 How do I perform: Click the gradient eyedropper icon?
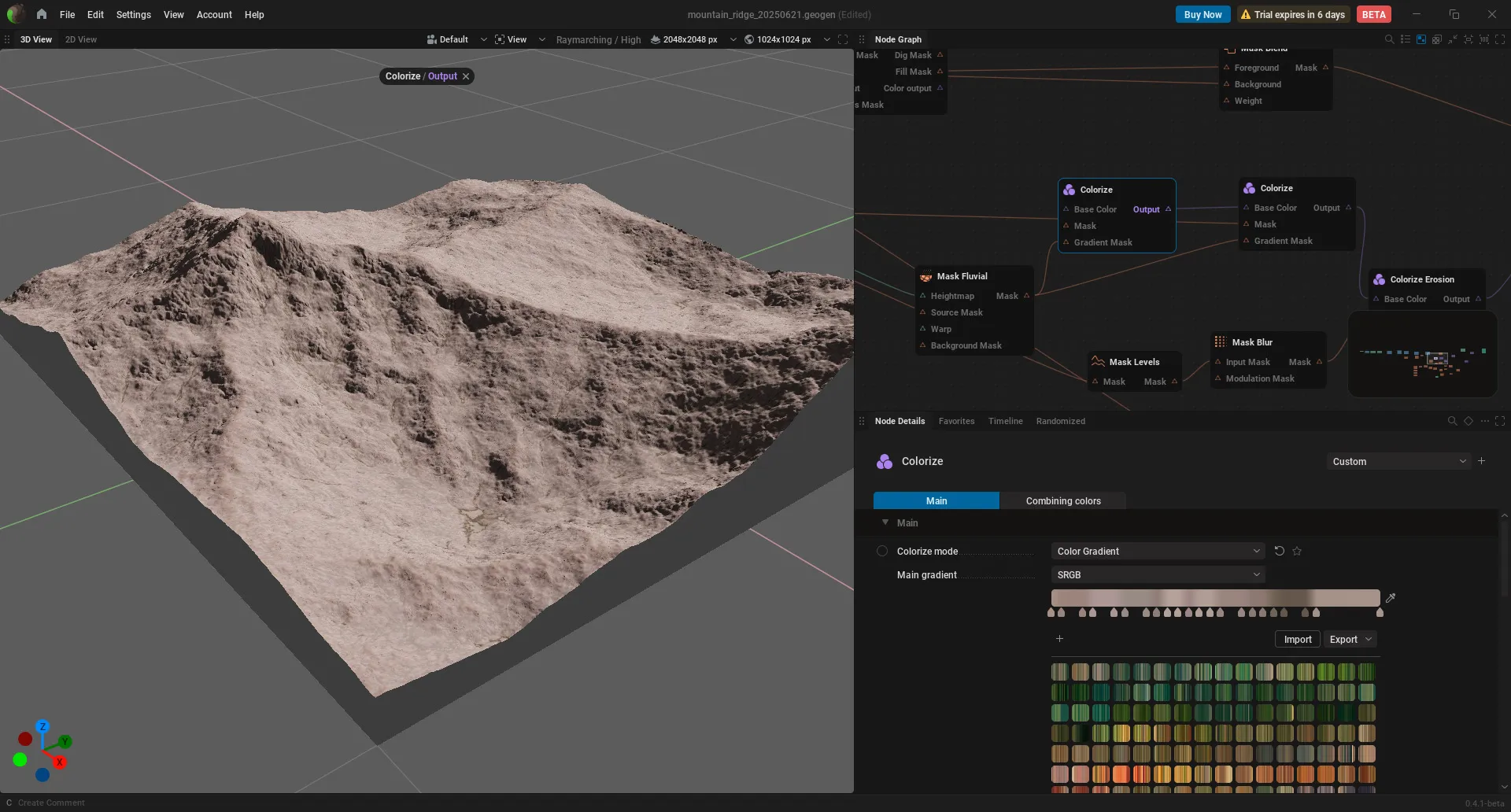pyautogui.click(x=1391, y=598)
